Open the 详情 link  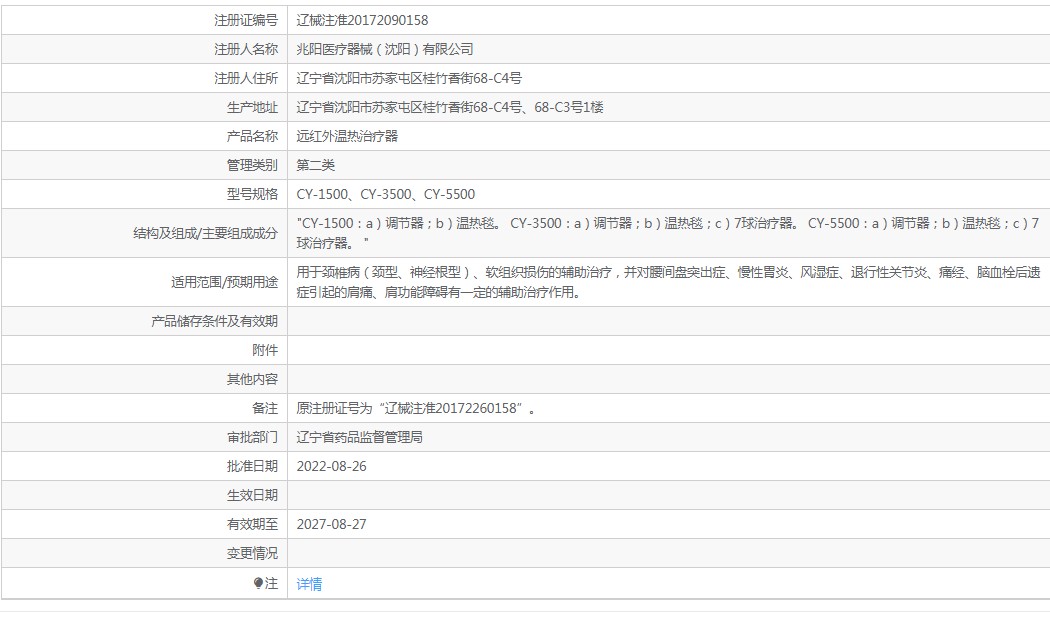coord(309,584)
